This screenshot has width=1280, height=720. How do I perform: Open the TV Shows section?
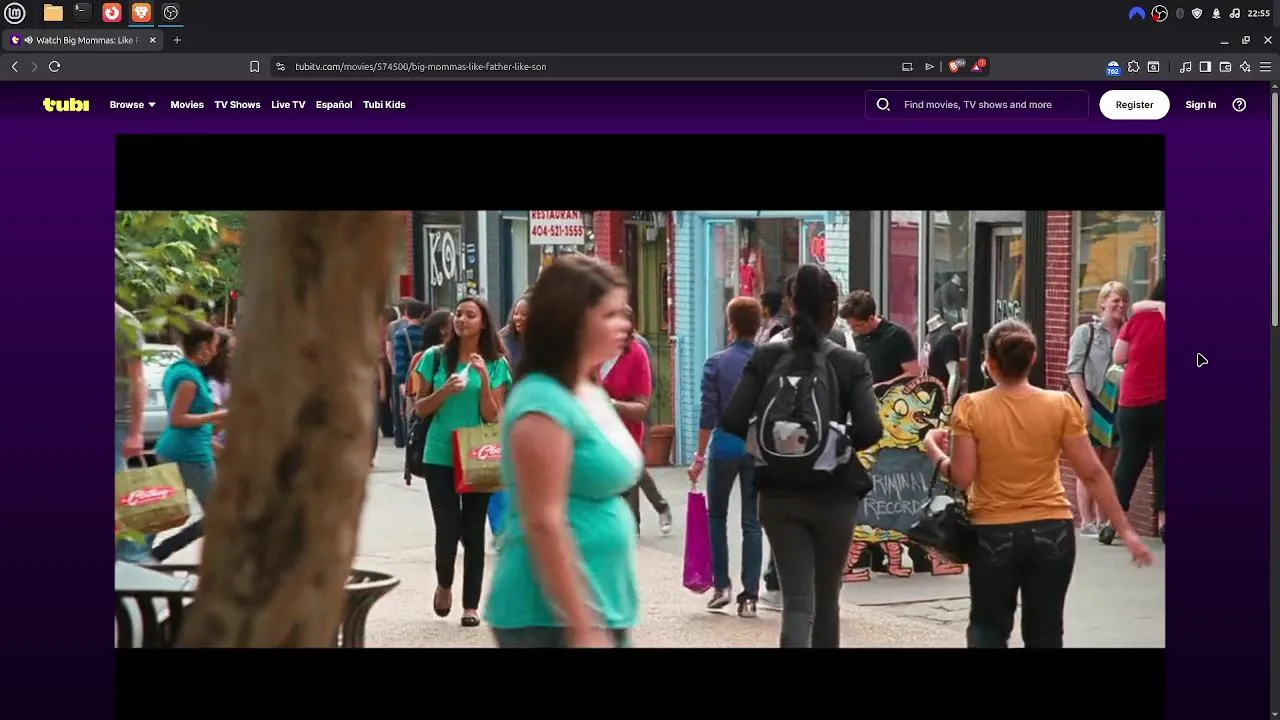(x=237, y=104)
